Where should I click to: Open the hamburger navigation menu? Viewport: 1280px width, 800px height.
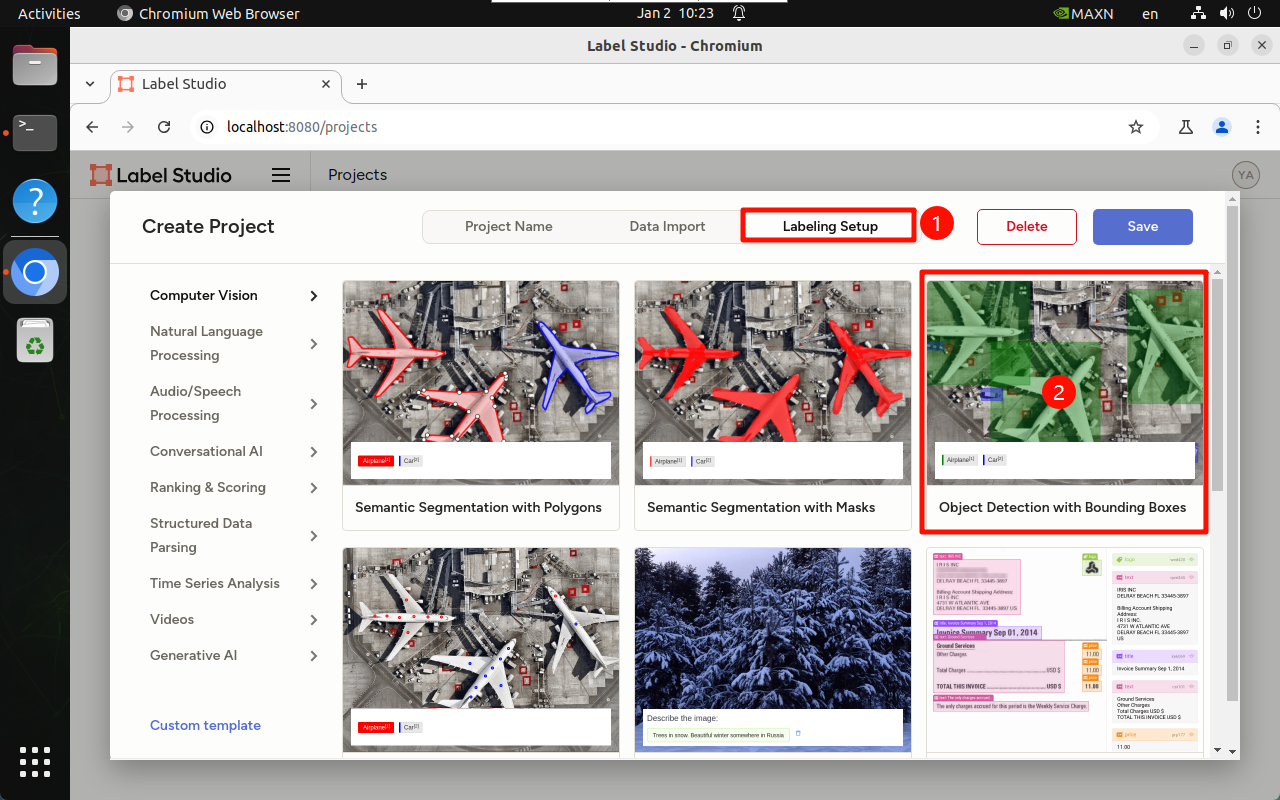click(281, 175)
